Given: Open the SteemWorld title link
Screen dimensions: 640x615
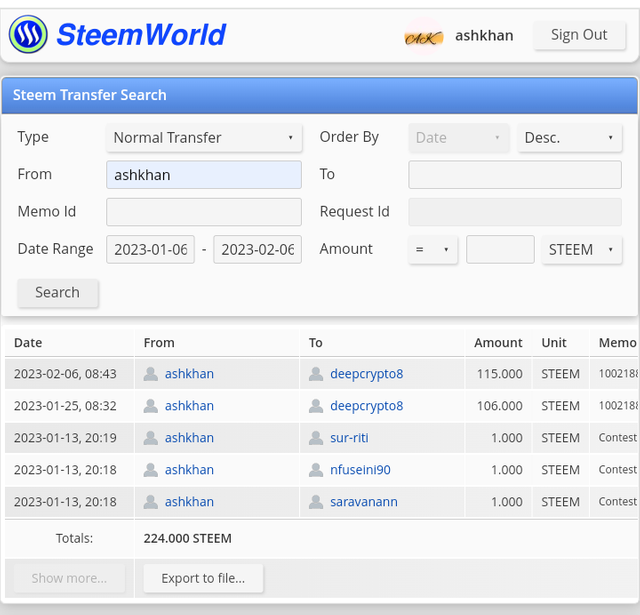Looking at the screenshot, I should 141,35.
